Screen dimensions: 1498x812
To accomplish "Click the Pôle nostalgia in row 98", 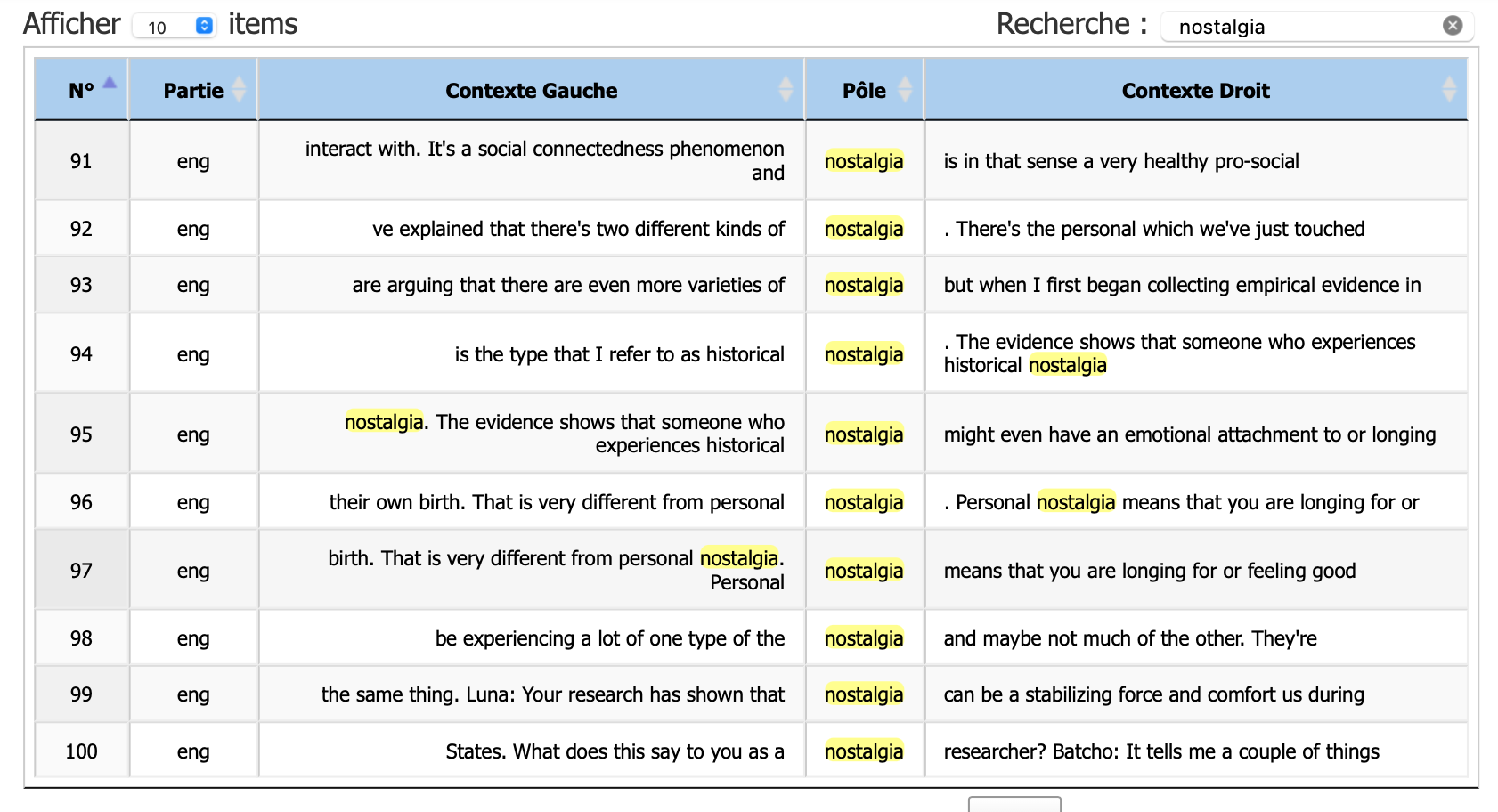I will [x=863, y=638].
